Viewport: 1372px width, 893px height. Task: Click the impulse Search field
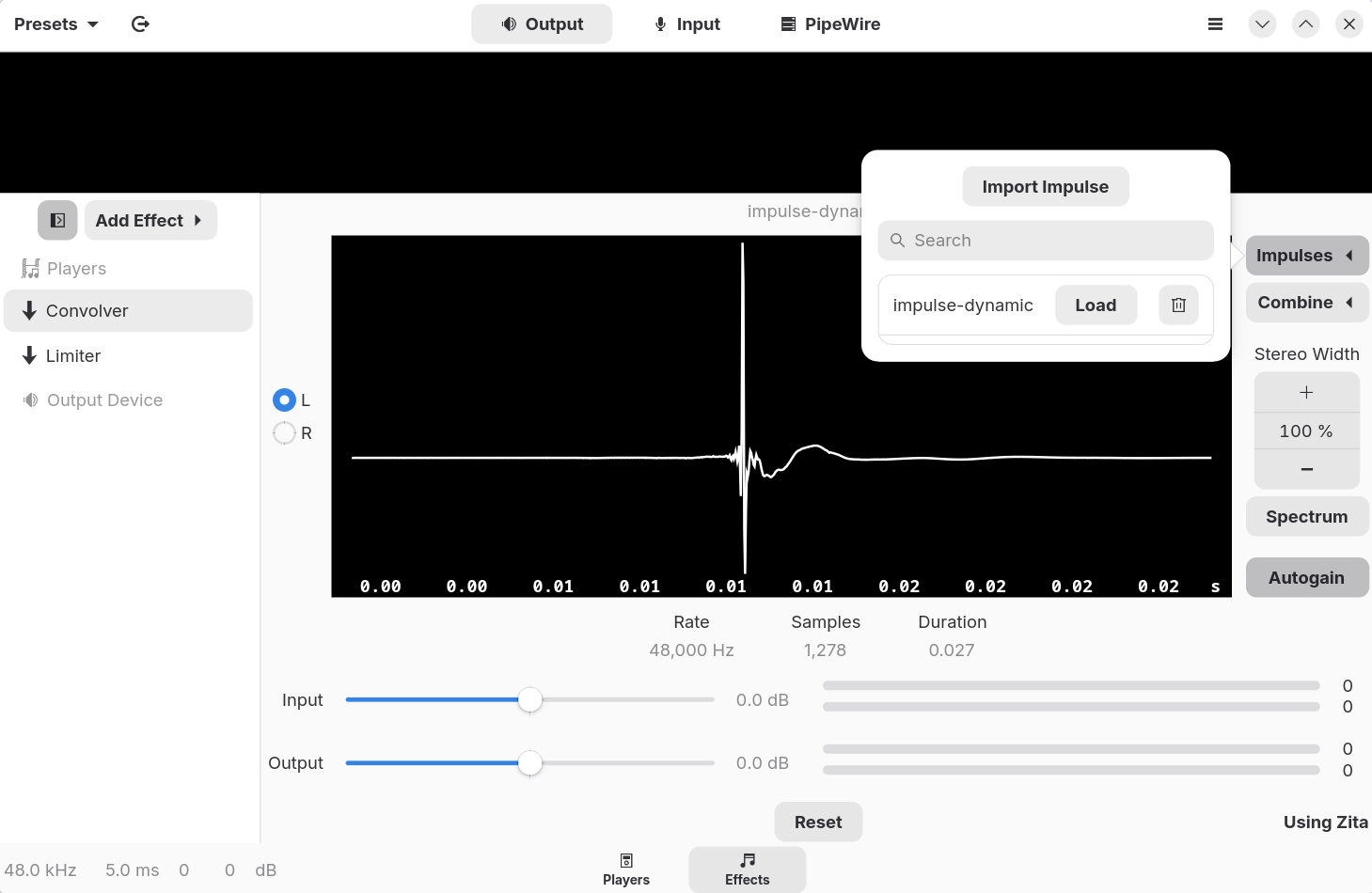pos(1046,241)
